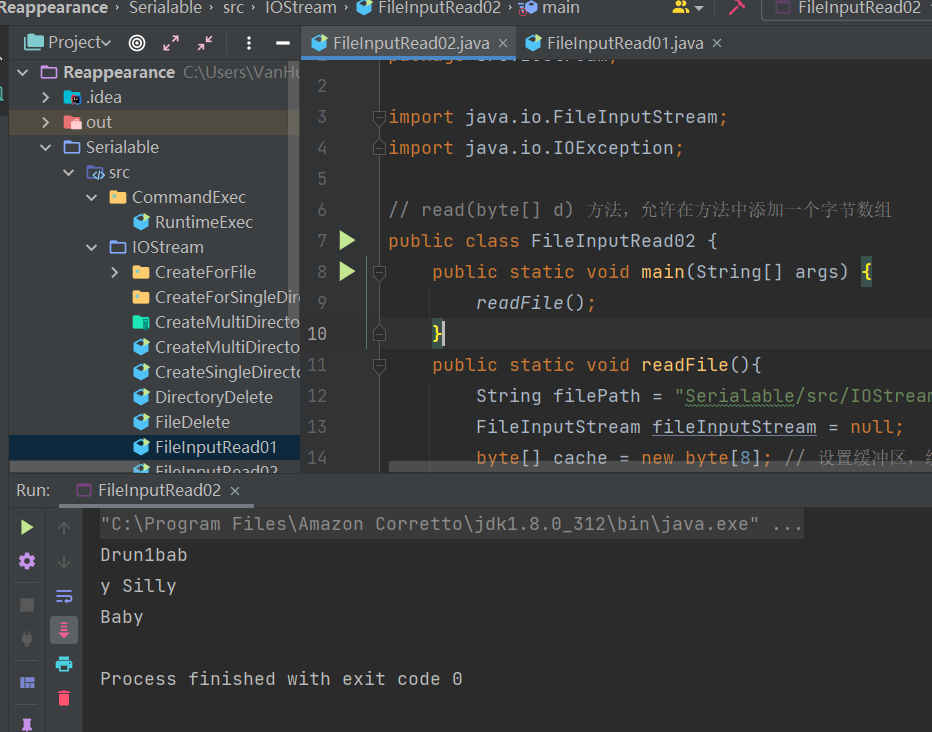Image resolution: width=932 pixels, height=732 pixels.
Task: Toggle scroll to end in Run console
Action: pyautogui.click(x=64, y=630)
